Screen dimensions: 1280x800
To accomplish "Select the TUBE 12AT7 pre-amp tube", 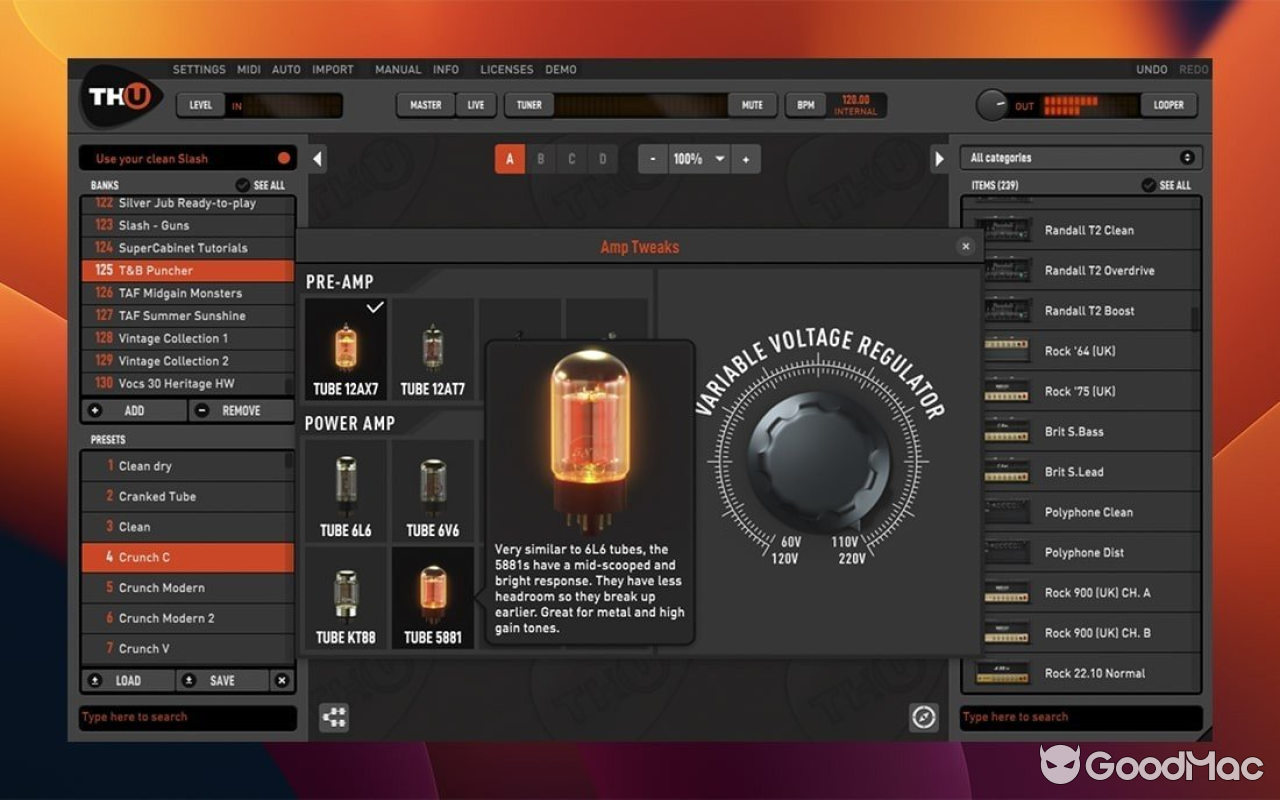I will (x=432, y=348).
